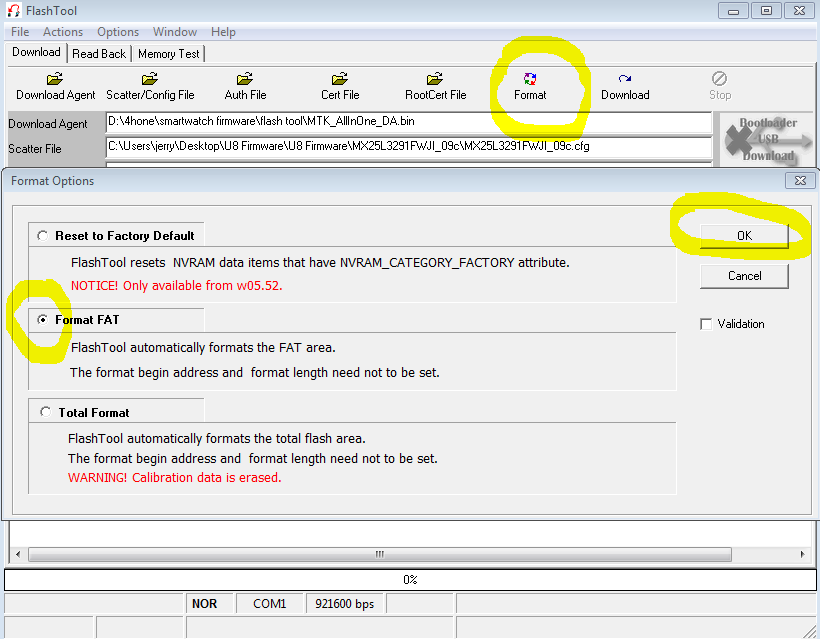820x639 pixels.
Task: Open the RootCert File browser icon
Action: [435, 78]
